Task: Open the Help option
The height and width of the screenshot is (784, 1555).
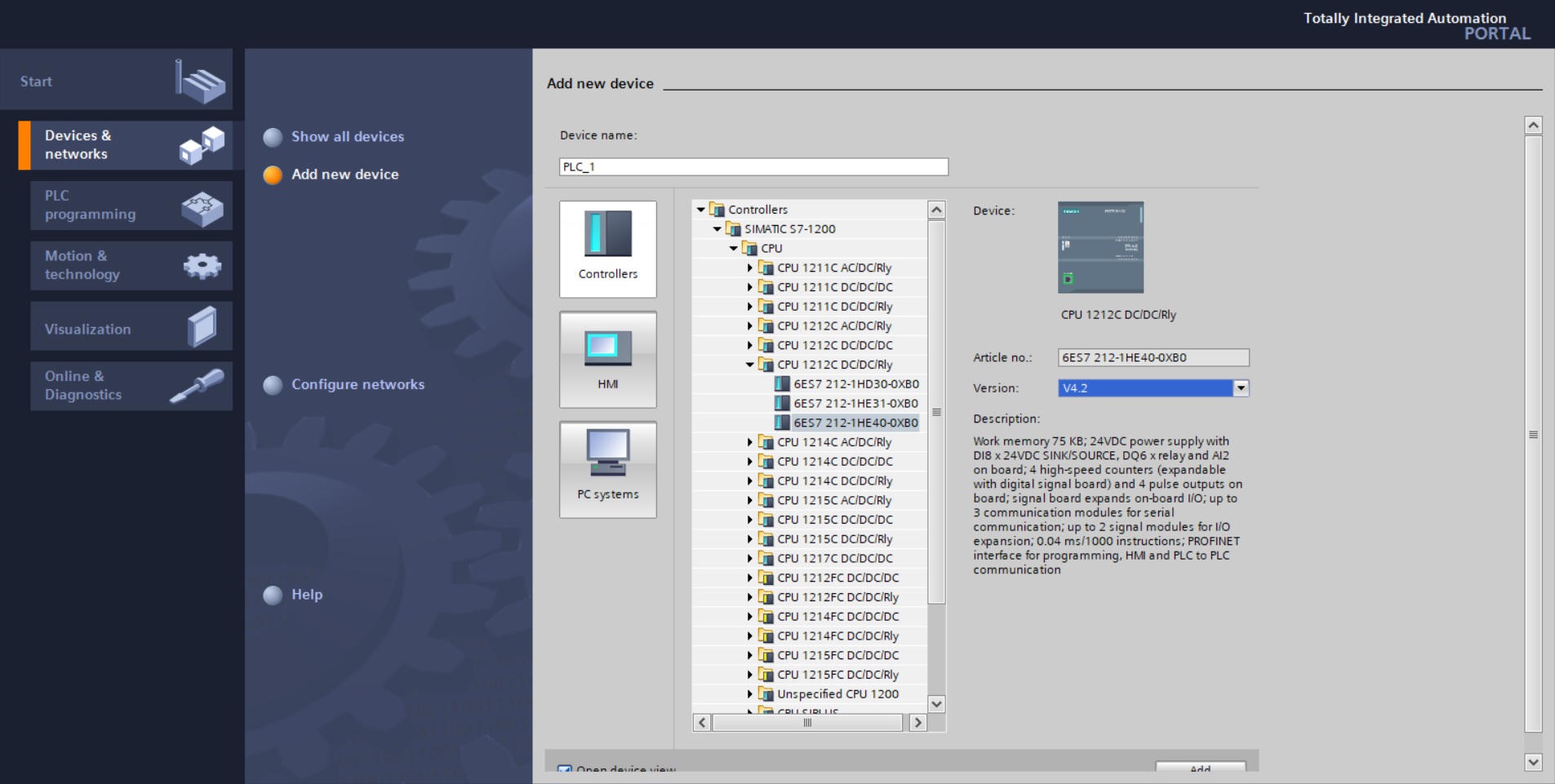Action: pos(306,595)
